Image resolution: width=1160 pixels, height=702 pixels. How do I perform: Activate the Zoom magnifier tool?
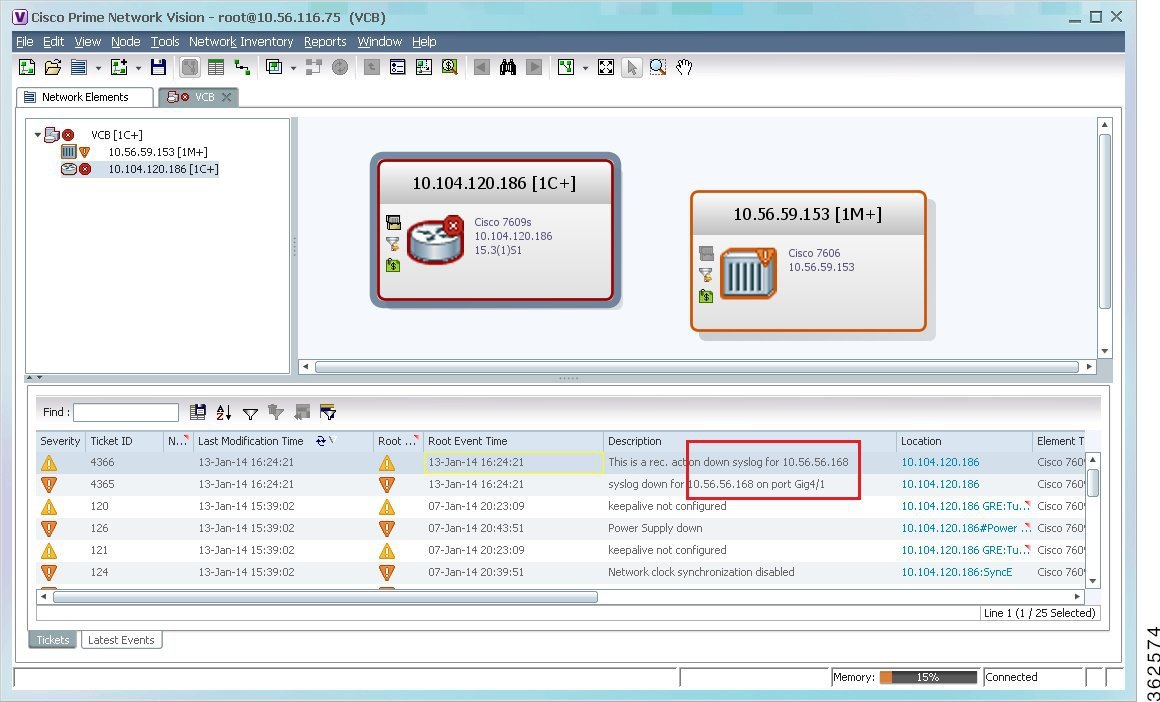[658, 67]
